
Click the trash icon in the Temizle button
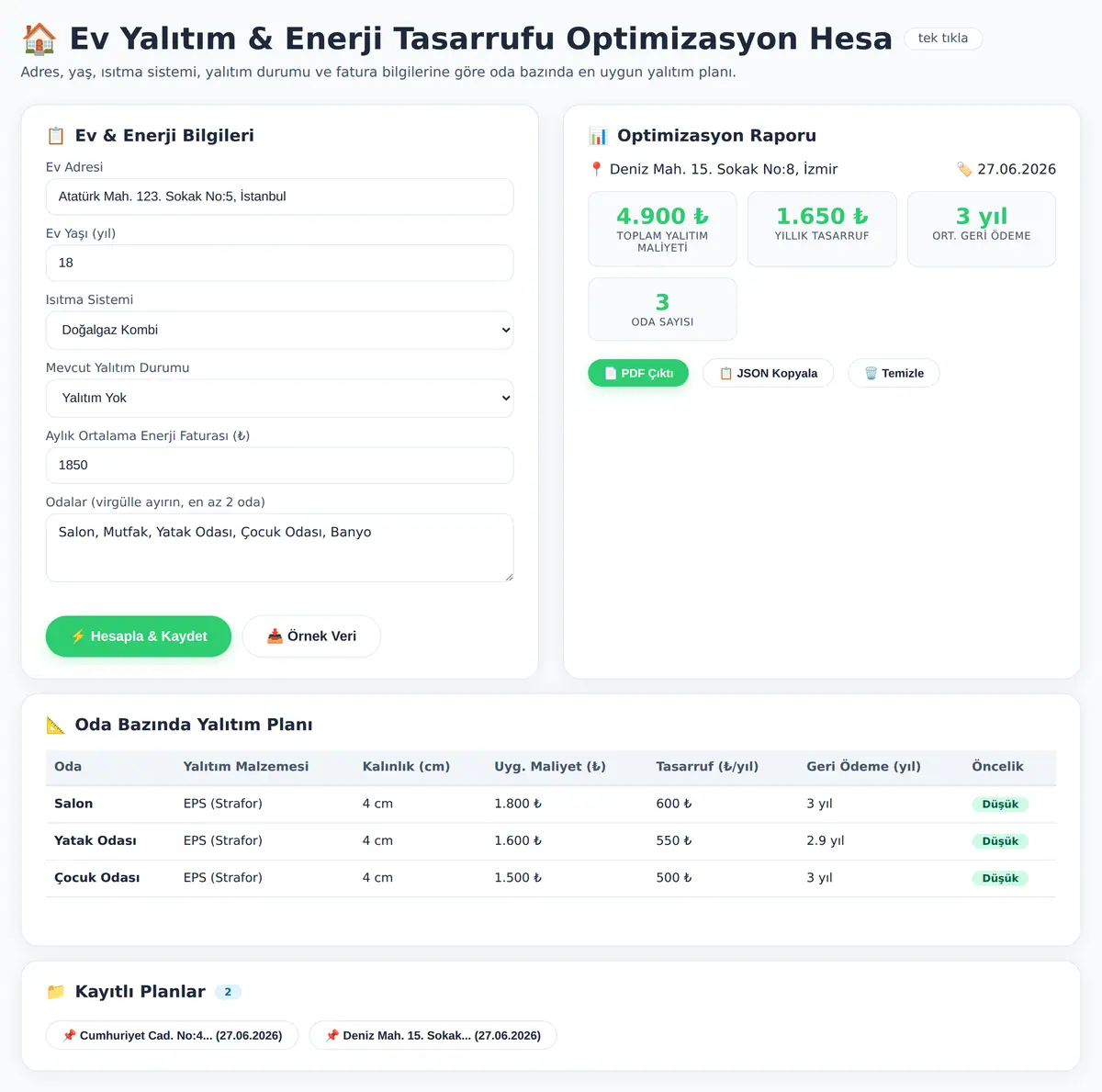tap(871, 373)
